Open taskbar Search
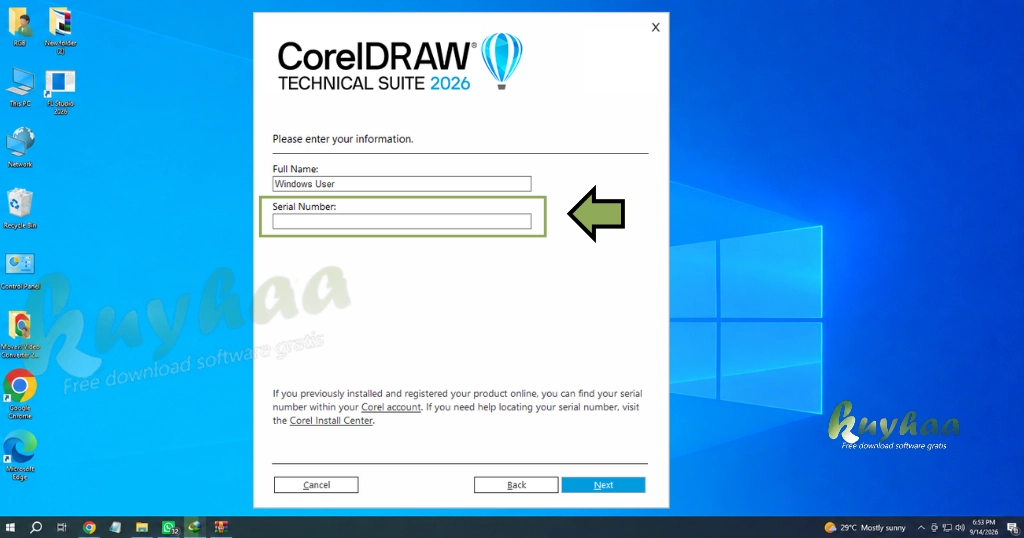 click(x=36, y=527)
